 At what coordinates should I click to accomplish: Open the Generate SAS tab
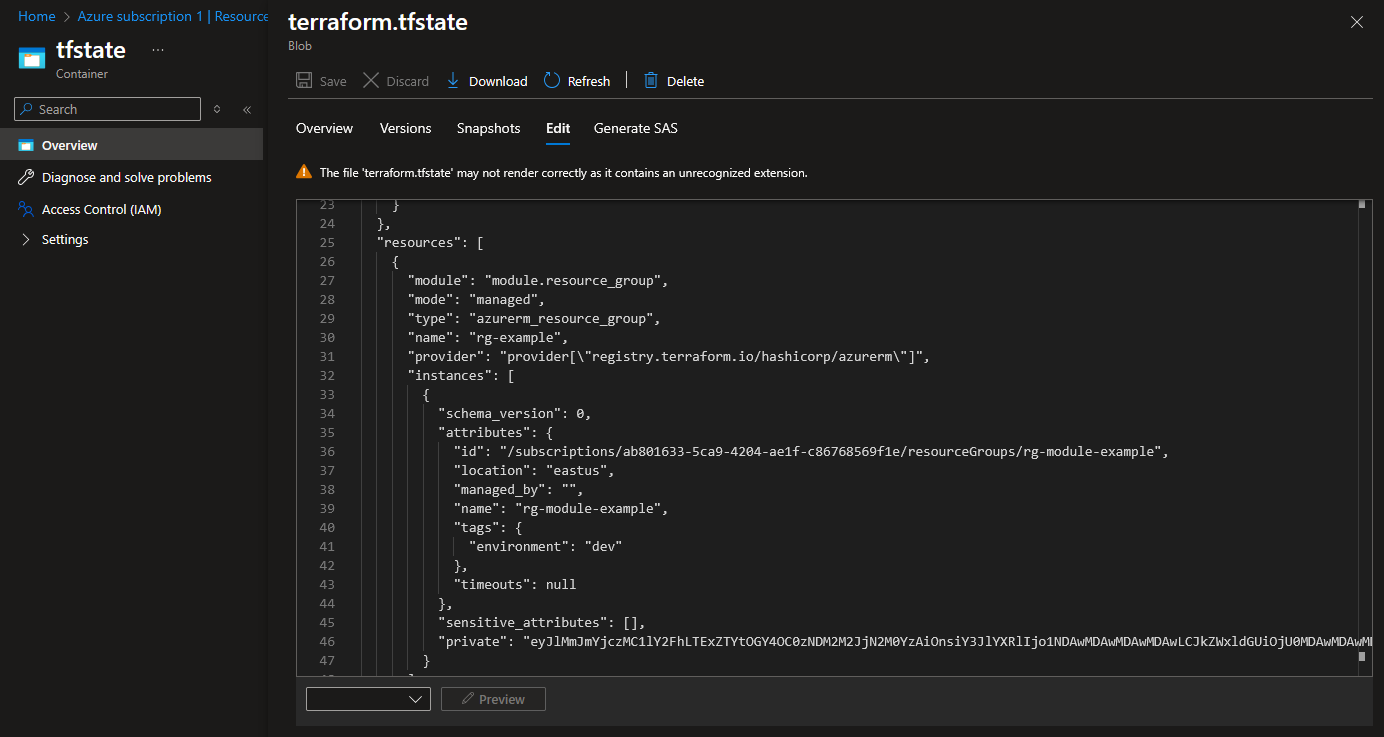pos(636,128)
